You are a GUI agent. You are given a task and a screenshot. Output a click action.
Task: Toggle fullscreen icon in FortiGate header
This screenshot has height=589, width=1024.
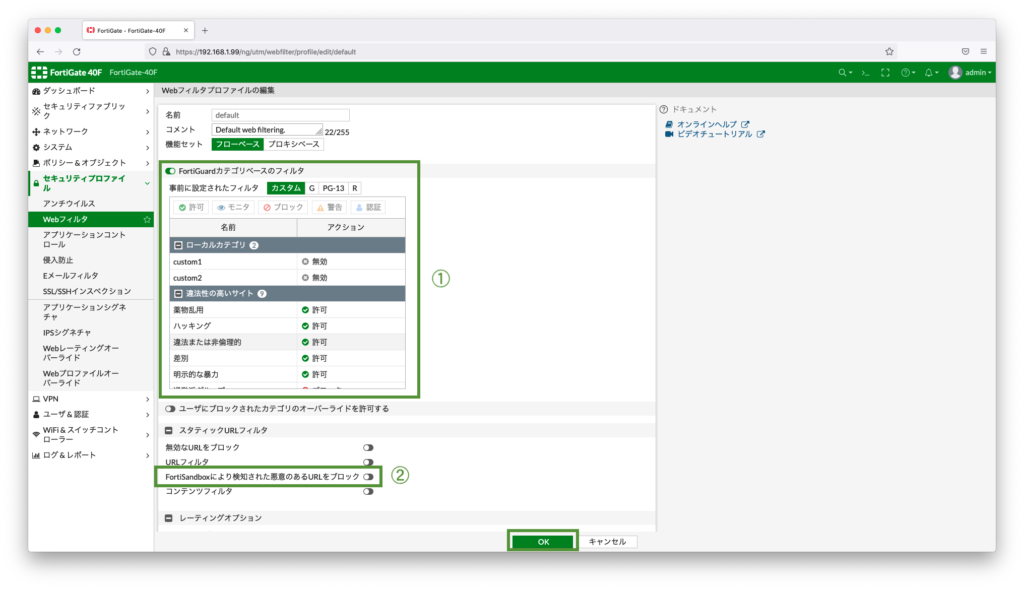tap(886, 72)
